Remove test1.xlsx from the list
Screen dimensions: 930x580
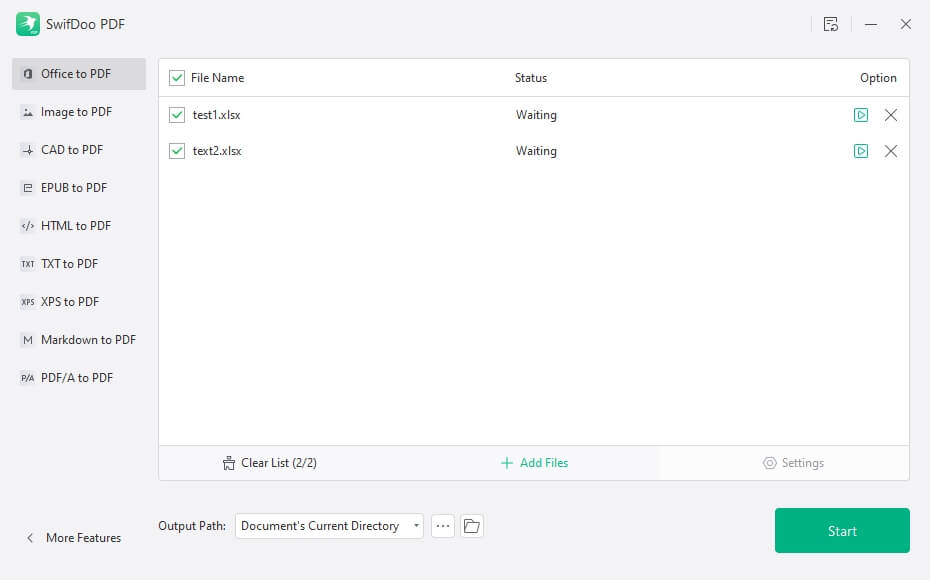(x=890, y=115)
